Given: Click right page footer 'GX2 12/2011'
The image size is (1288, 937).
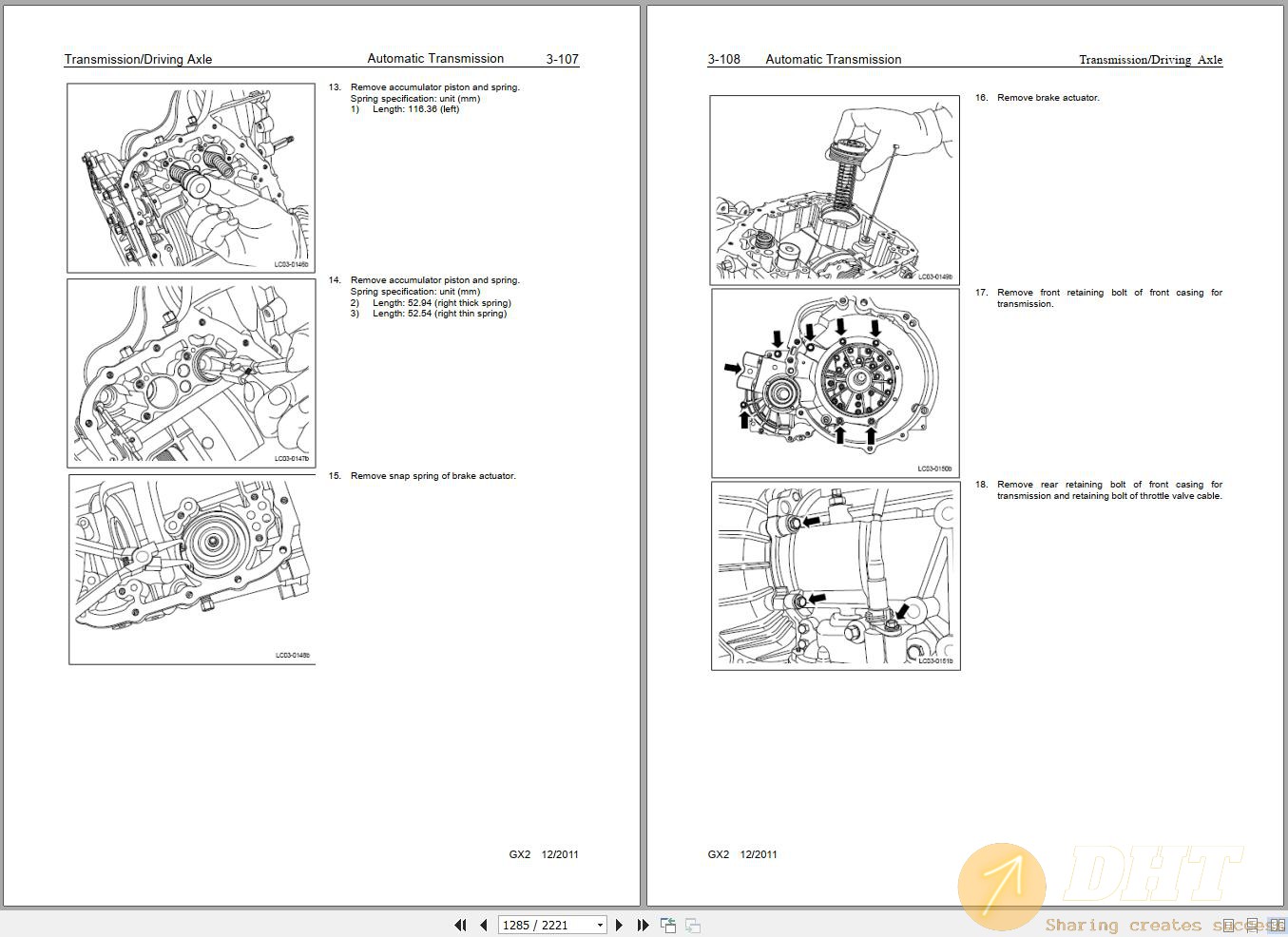Looking at the screenshot, I should [742, 854].
